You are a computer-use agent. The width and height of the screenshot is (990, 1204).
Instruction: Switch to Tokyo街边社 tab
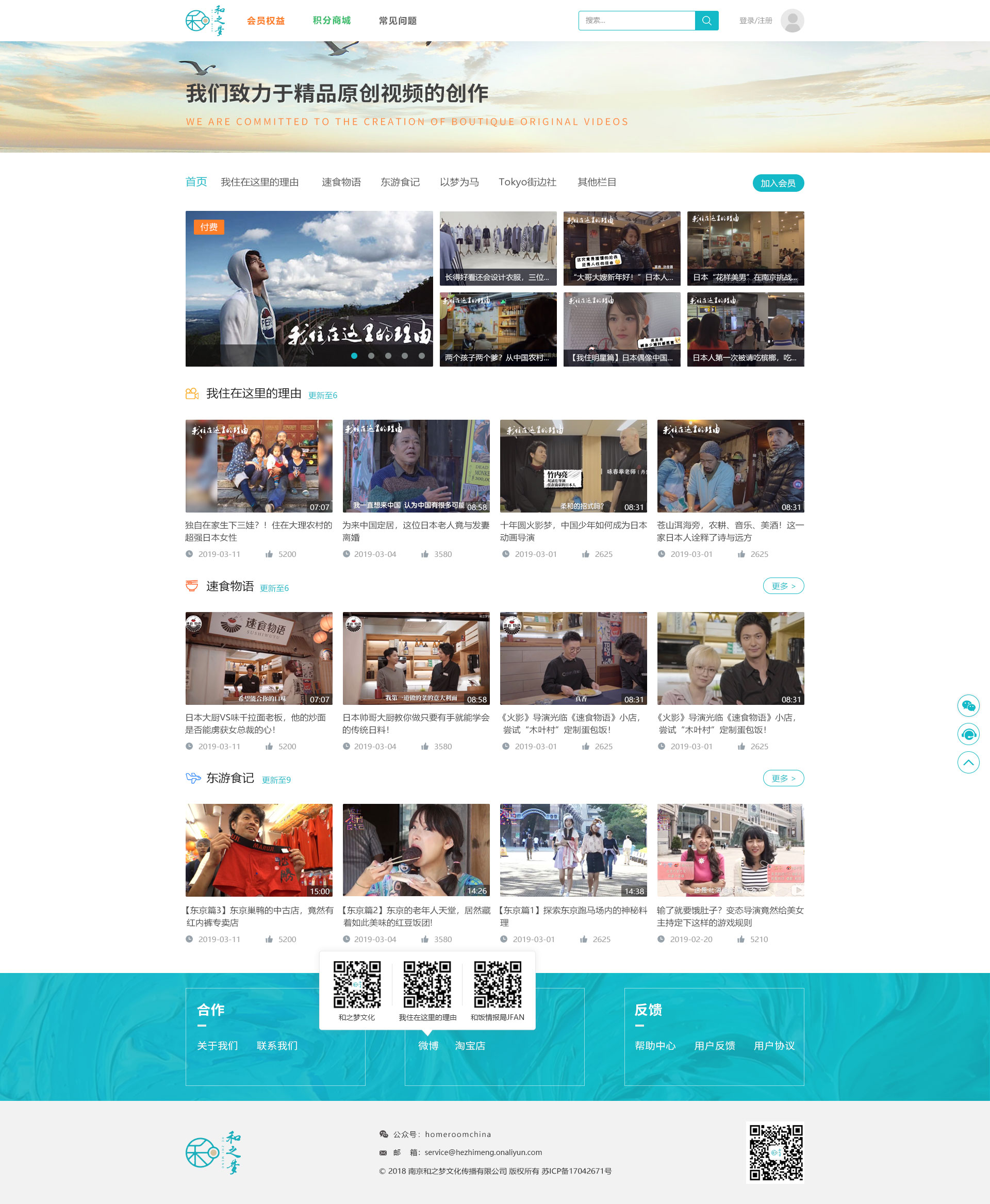click(527, 182)
